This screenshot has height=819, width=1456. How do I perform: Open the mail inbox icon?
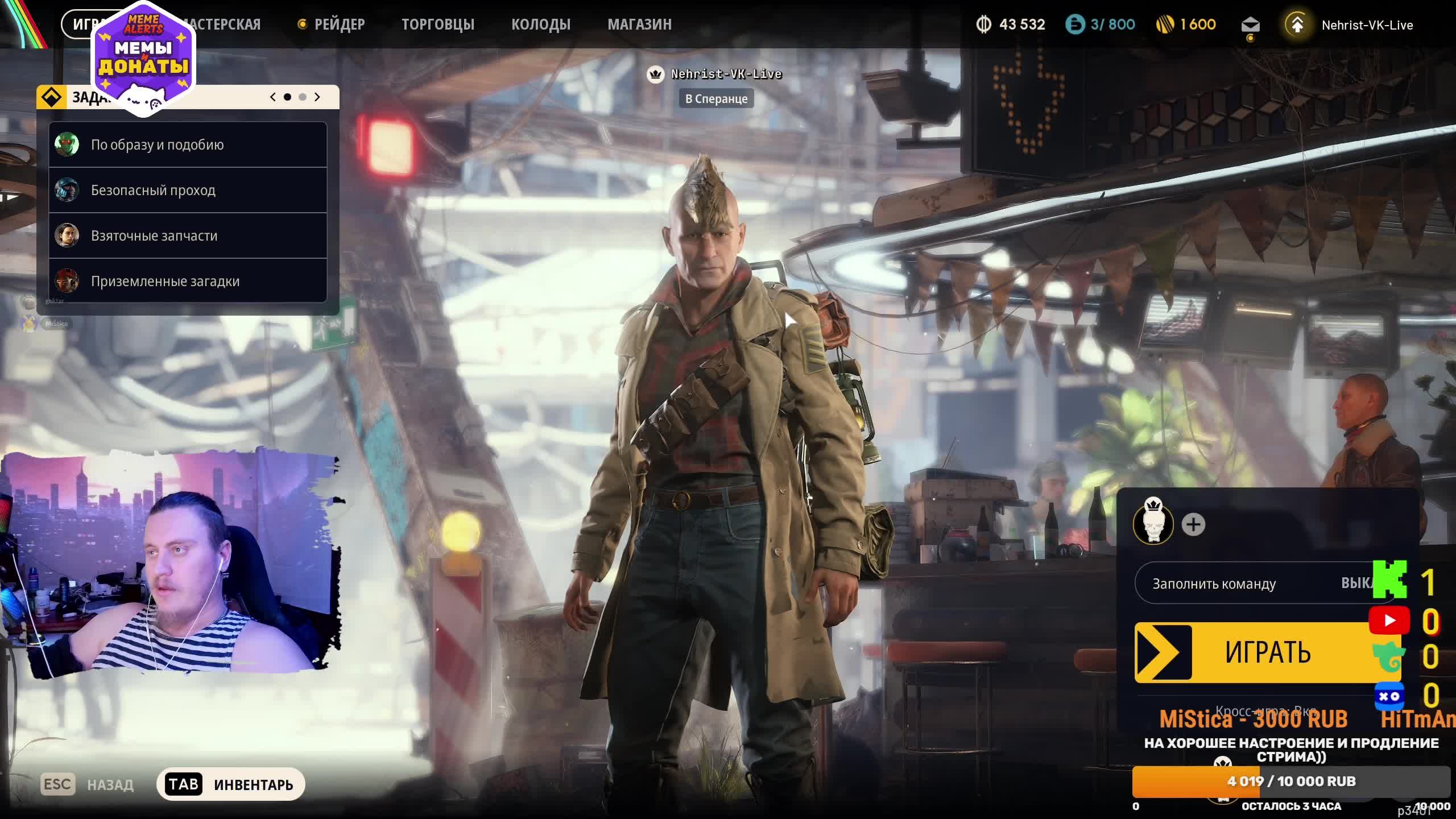pyautogui.click(x=1250, y=25)
